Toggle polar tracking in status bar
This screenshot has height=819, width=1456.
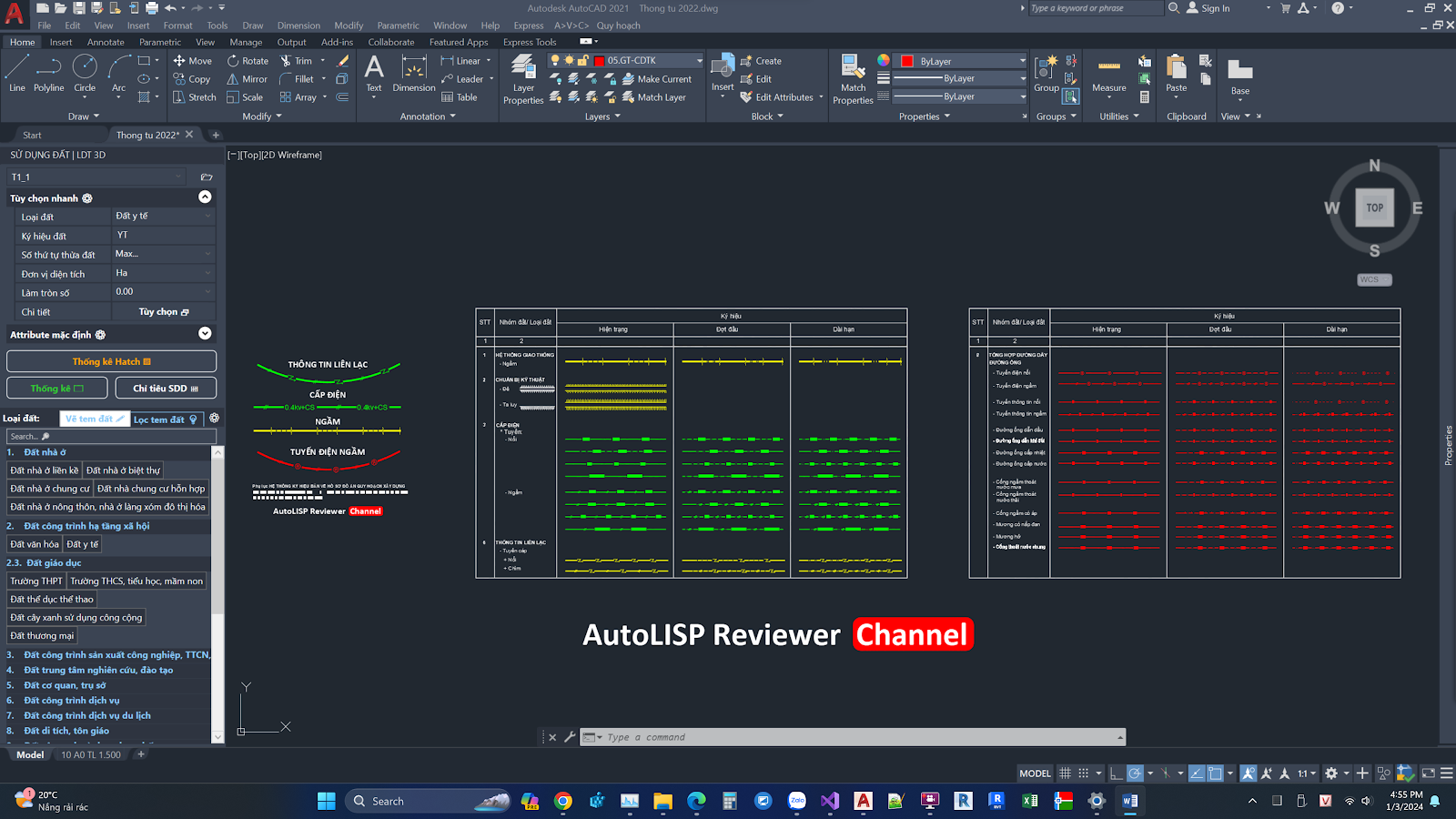(x=1135, y=773)
